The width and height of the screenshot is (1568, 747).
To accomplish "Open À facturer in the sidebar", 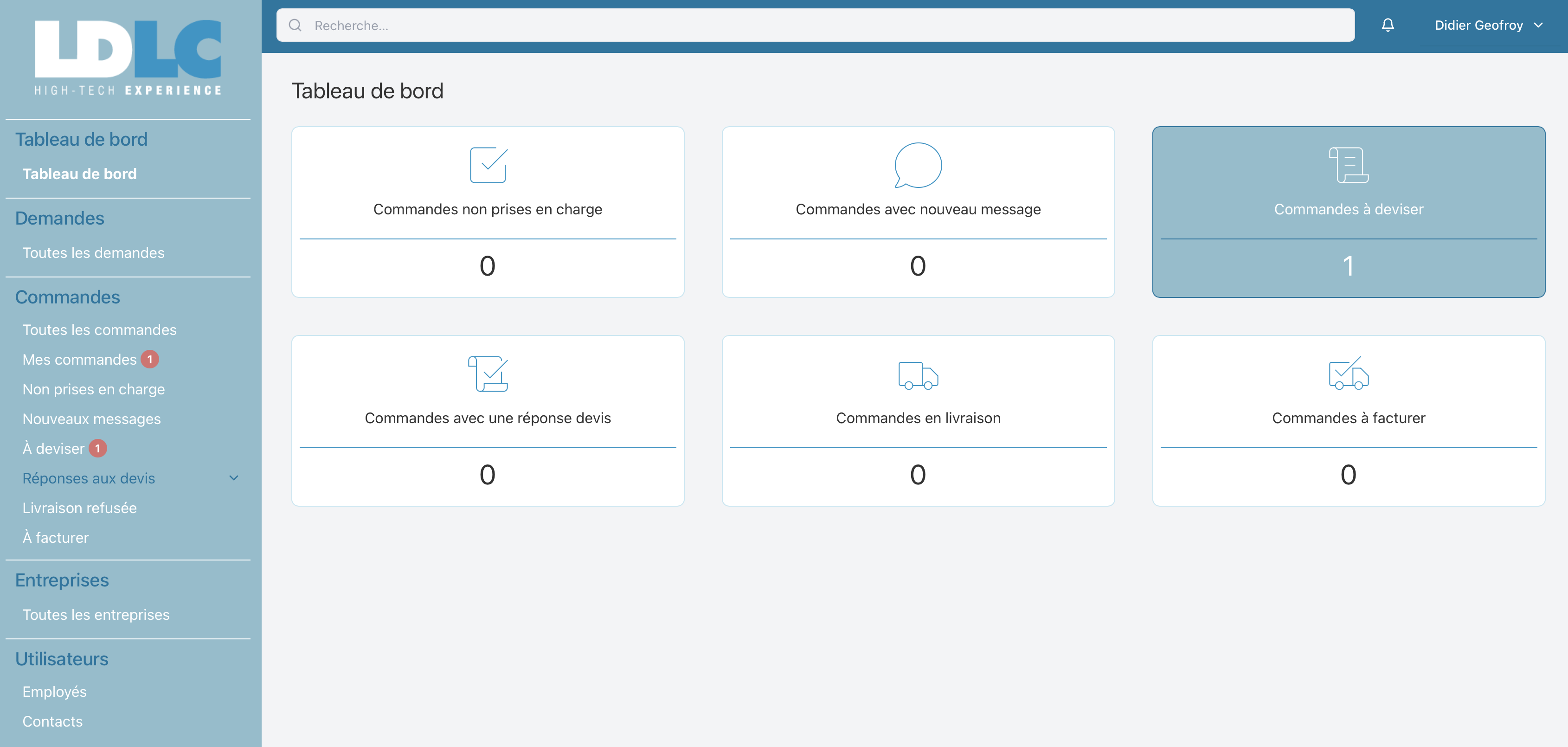I will (55, 538).
